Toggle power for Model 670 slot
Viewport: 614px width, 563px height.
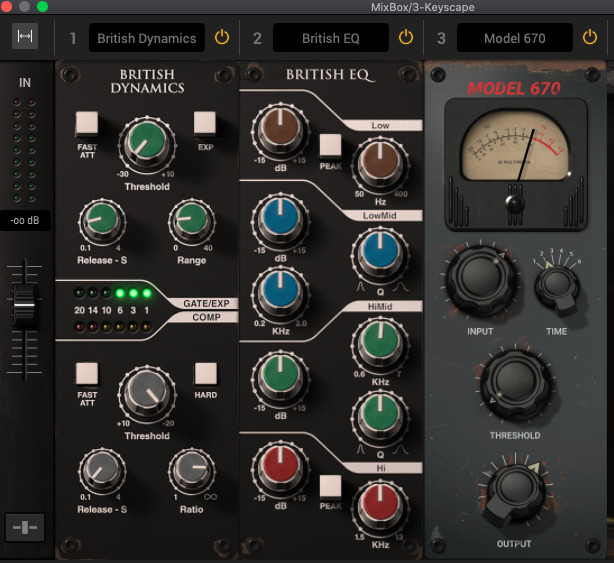pos(590,38)
